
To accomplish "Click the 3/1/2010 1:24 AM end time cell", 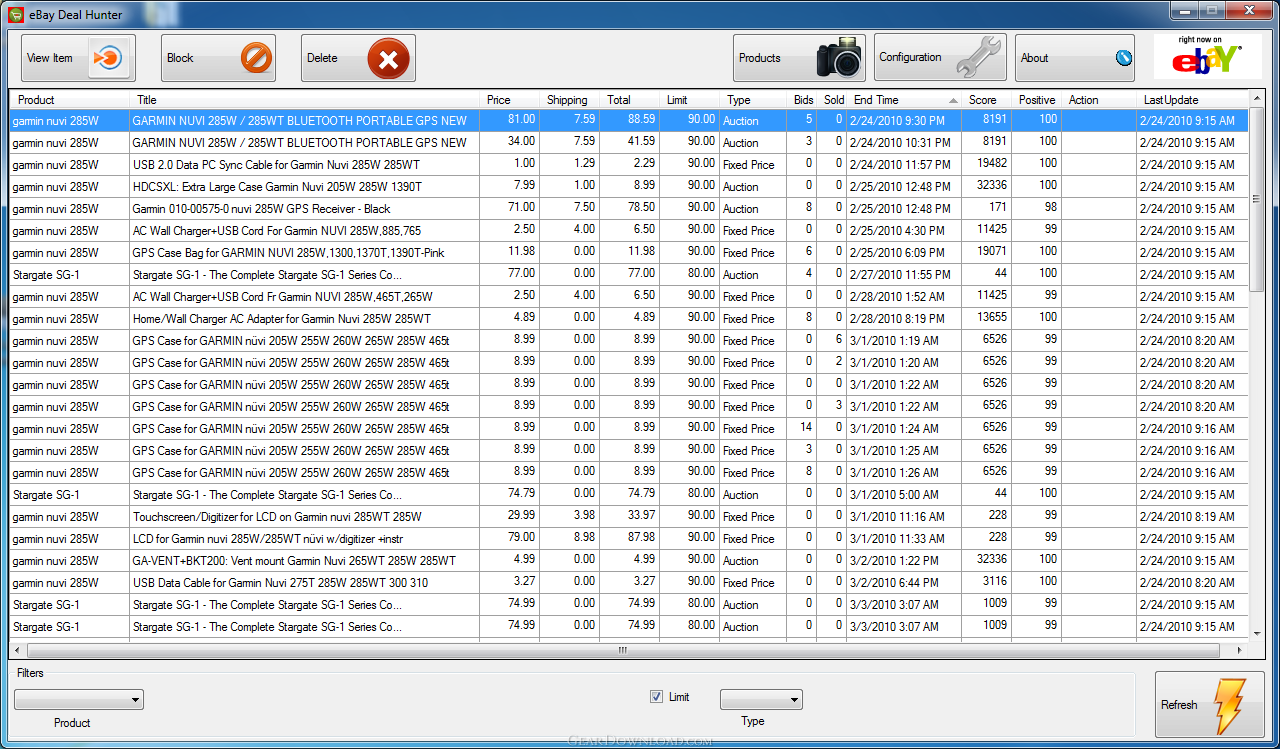I will [904, 428].
